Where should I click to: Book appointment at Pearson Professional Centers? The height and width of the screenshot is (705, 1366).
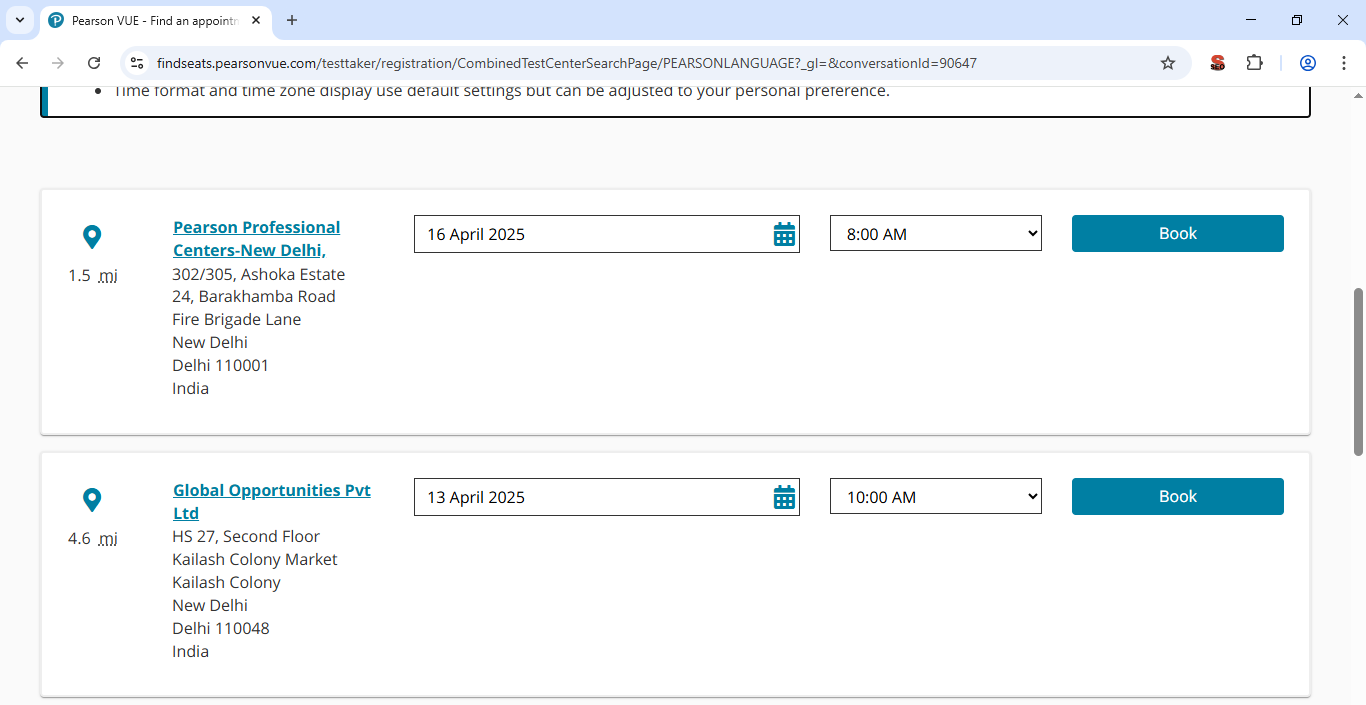[x=1177, y=233]
